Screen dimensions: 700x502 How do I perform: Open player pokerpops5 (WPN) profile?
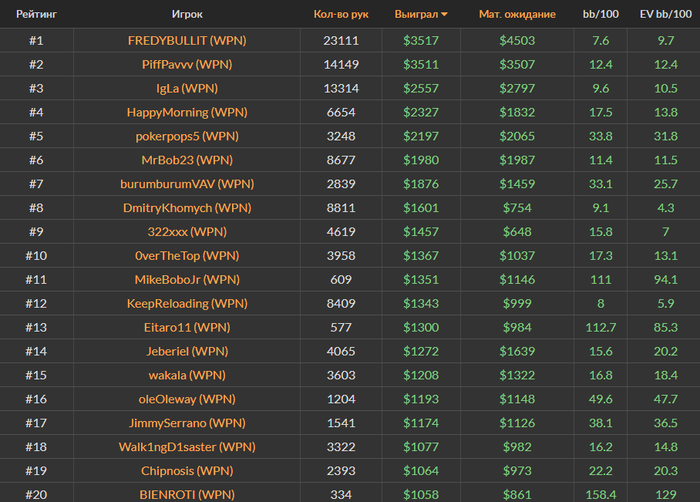(x=187, y=136)
